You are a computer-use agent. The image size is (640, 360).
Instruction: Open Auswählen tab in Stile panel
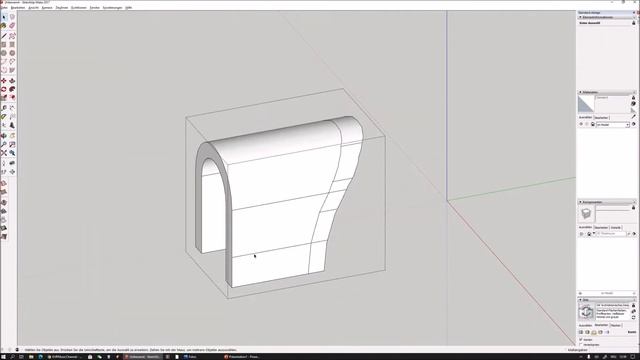(x=585, y=325)
